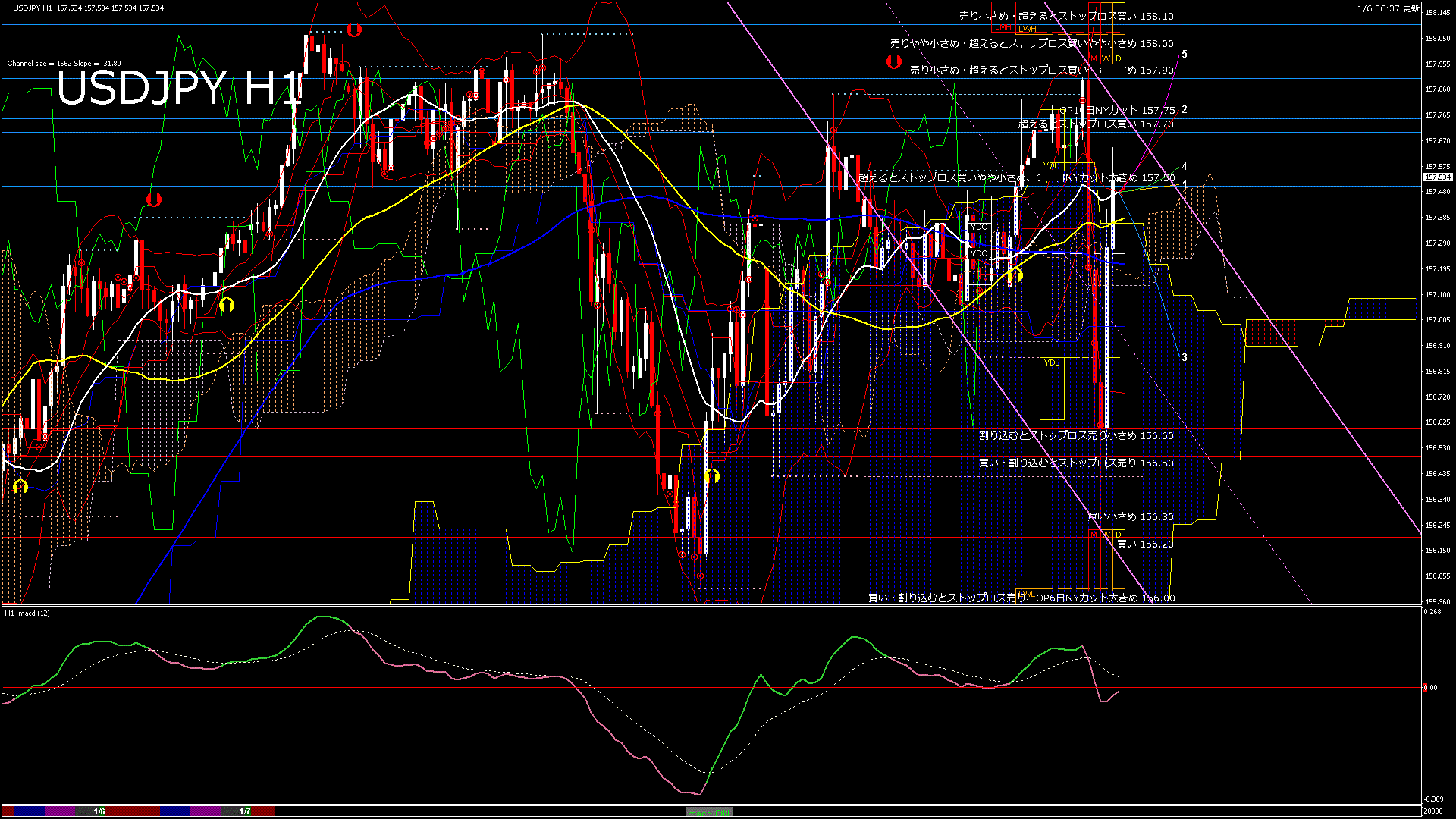1456x819 pixels.
Task: Select the wave number 3 label
Action: click(x=1185, y=358)
